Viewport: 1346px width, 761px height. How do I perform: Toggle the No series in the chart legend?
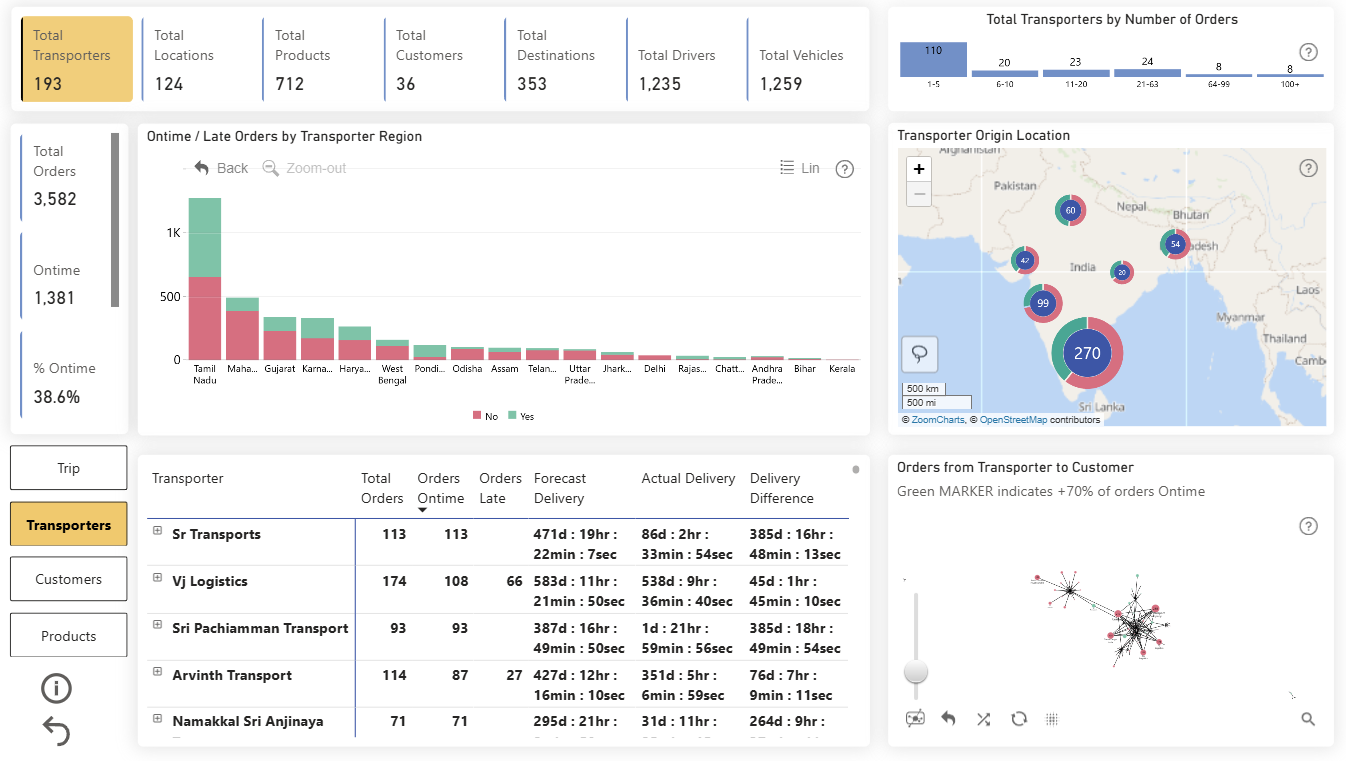[x=485, y=416]
